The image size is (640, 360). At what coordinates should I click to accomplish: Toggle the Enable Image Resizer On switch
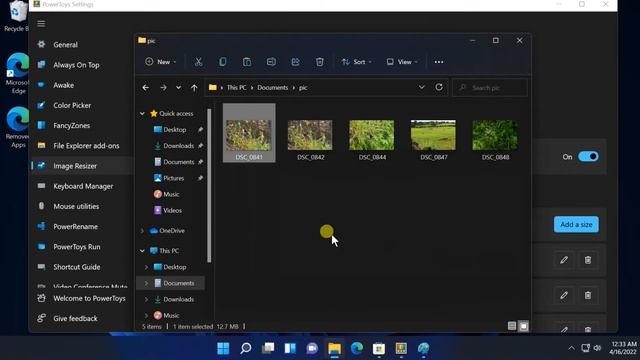point(588,157)
